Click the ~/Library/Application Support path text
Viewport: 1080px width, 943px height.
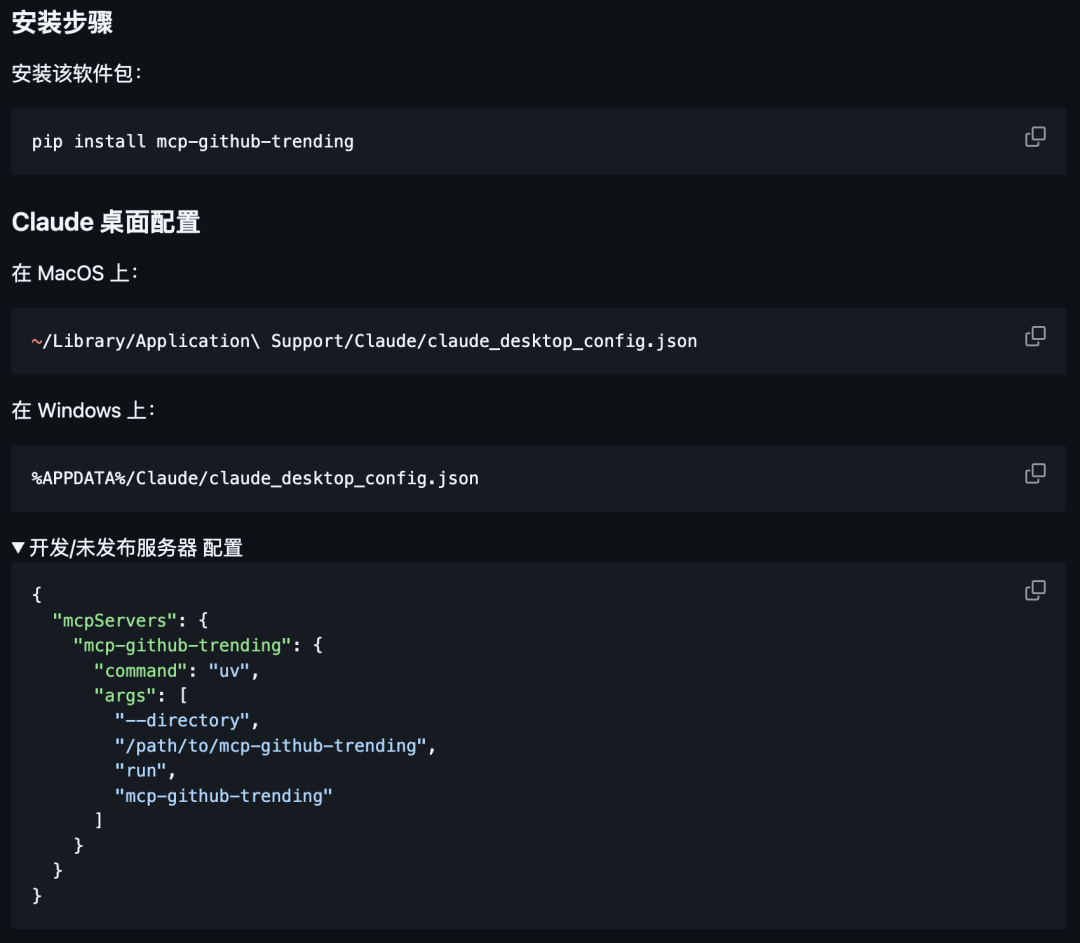[x=364, y=341]
